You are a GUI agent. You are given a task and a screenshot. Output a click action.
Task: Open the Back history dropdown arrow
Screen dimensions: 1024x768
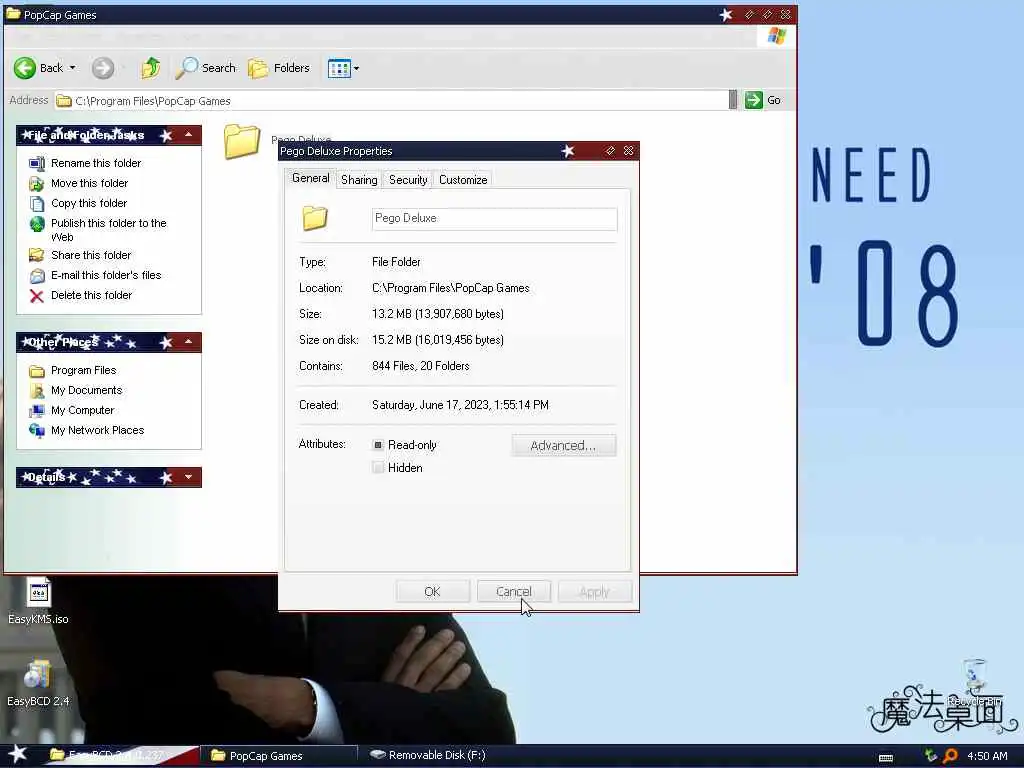pyautogui.click(x=72, y=68)
